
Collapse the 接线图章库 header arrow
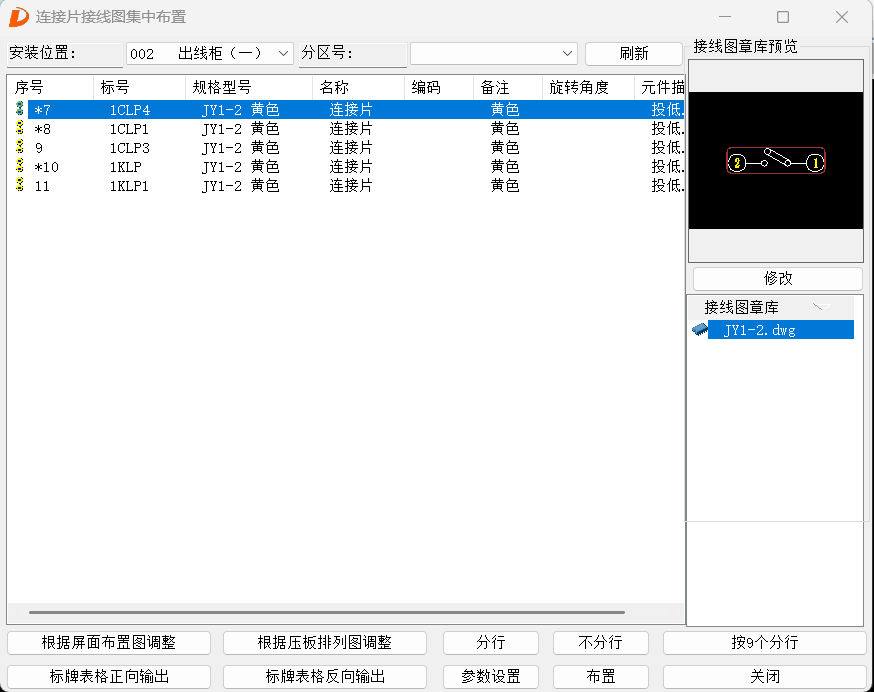point(820,307)
